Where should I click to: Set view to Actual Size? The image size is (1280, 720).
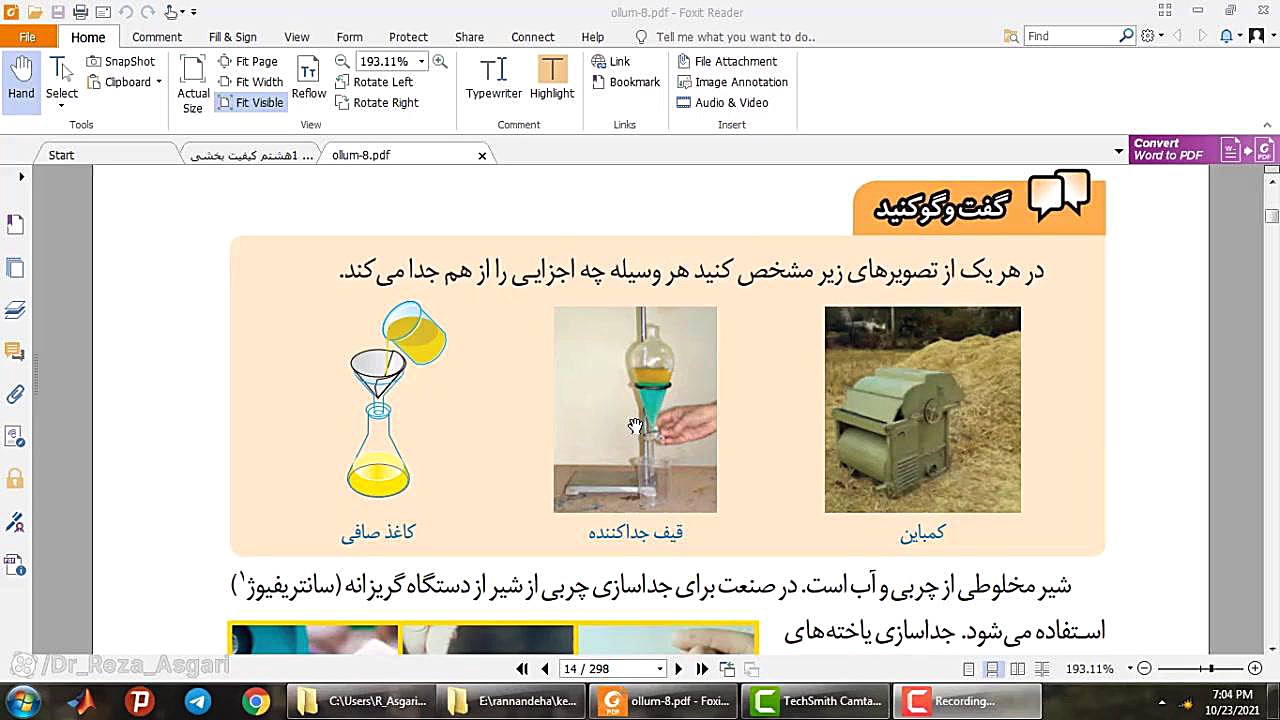pyautogui.click(x=193, y=84)
